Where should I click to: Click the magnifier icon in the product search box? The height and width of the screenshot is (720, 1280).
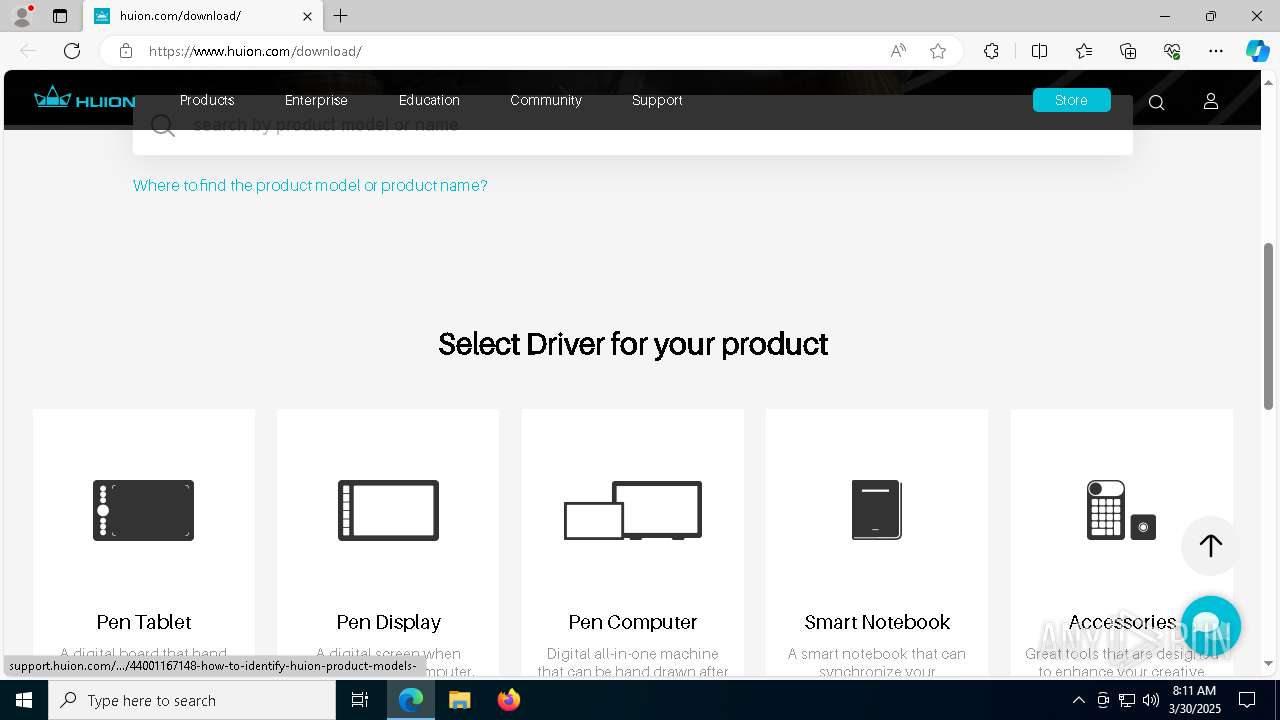point(163,126)
